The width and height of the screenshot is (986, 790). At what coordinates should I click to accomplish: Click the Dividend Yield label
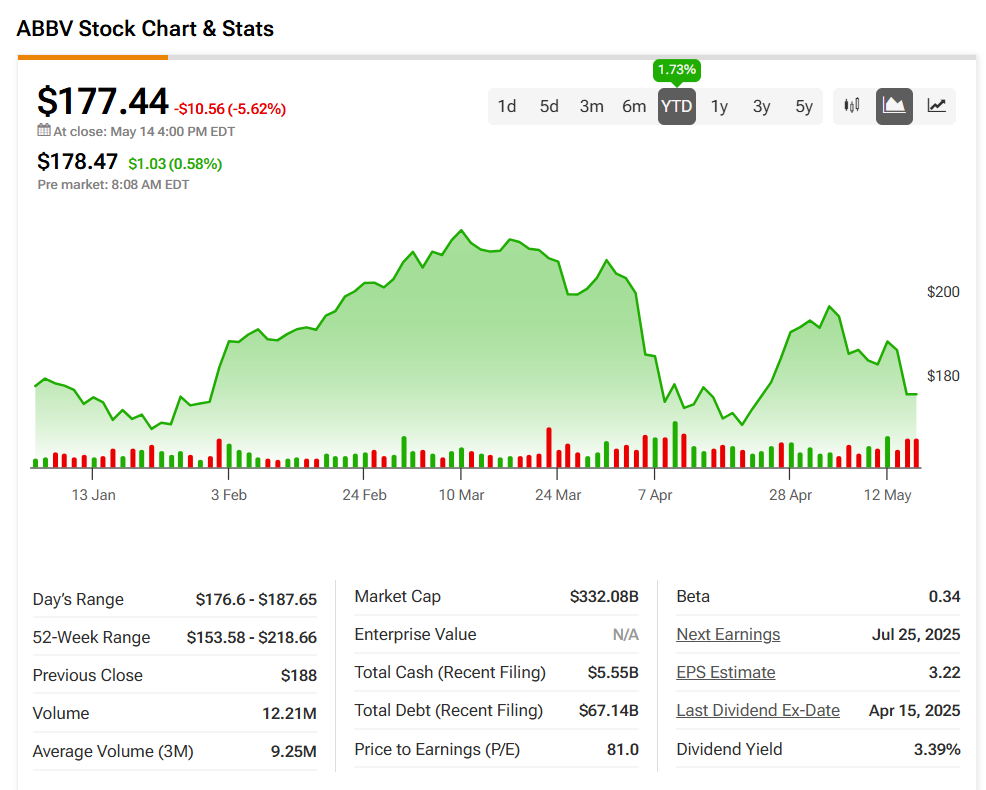pyautogui.click(x=729, y=750)
